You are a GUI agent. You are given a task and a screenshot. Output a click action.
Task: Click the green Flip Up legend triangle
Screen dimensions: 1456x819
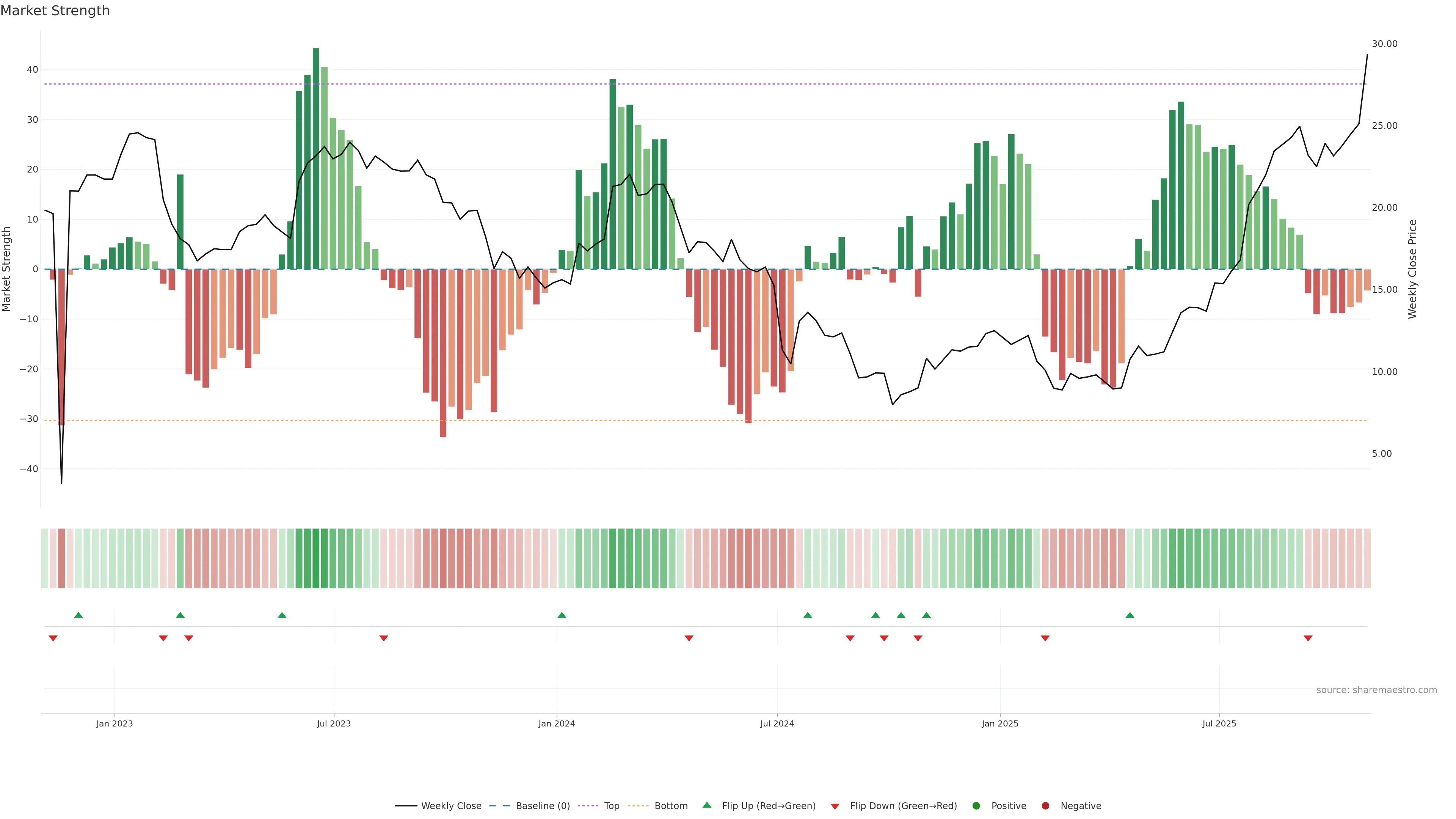(706, 805)
